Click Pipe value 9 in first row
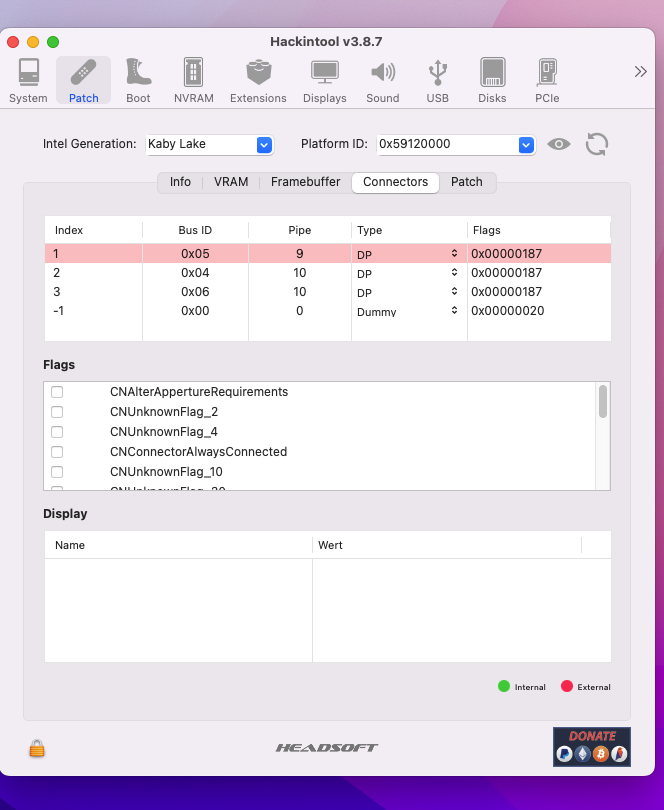Screen dimensions: 664x810 (300, 254)
